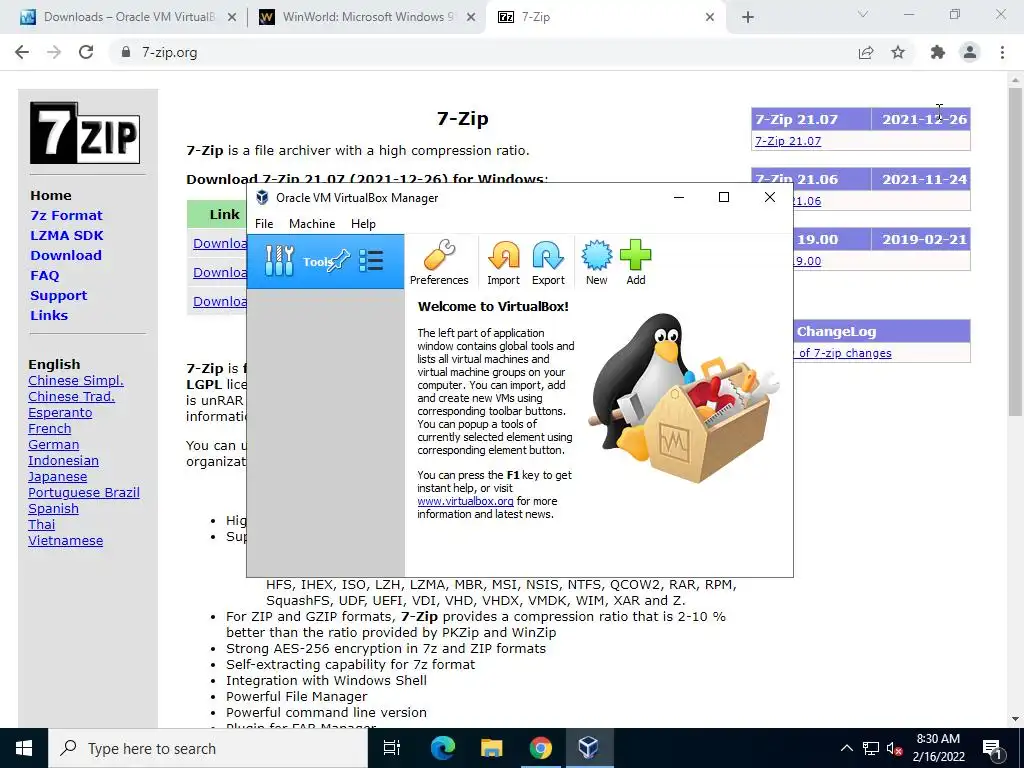Viewport: 1024px width, 768px height.
Task: Switch to WinWorld Microsoft Windows tab
Action: pos(367,17)
